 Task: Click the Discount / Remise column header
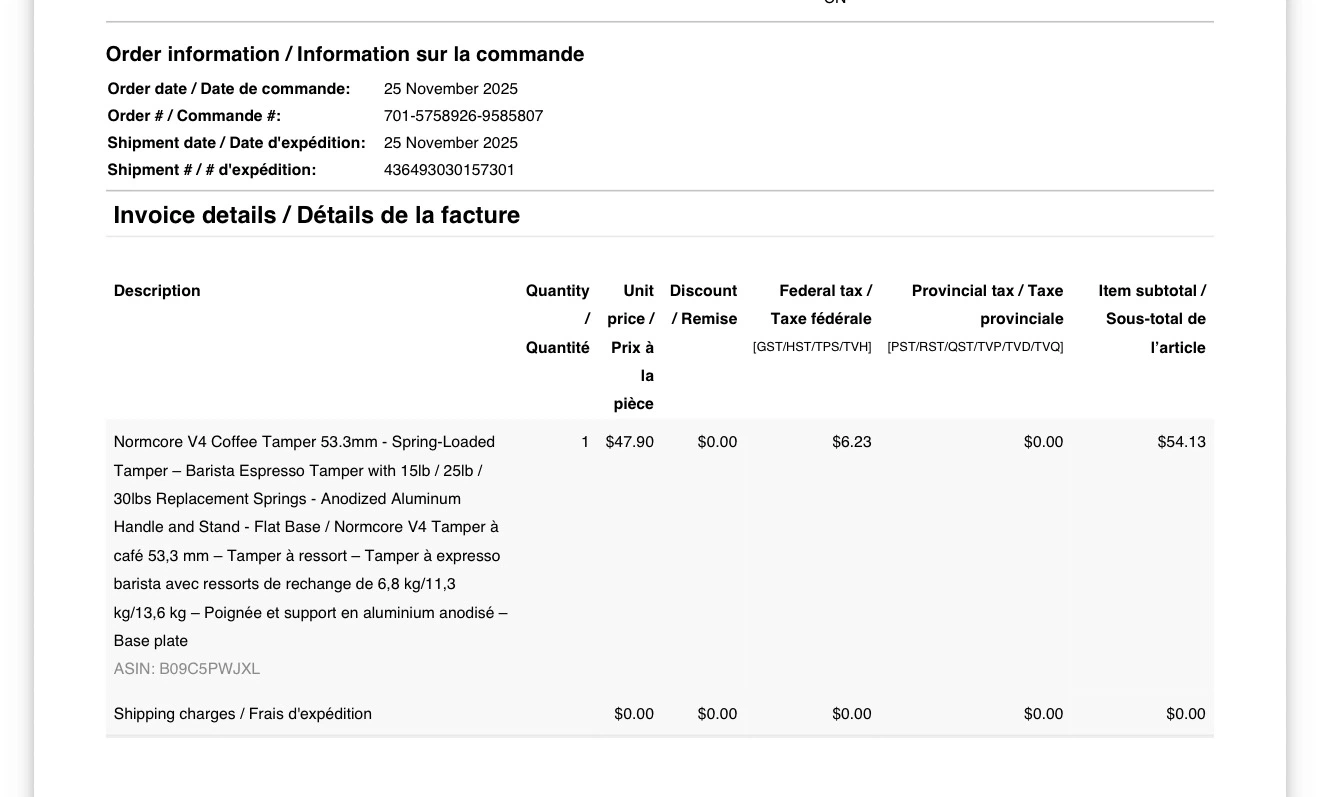(x=704, y=305)
